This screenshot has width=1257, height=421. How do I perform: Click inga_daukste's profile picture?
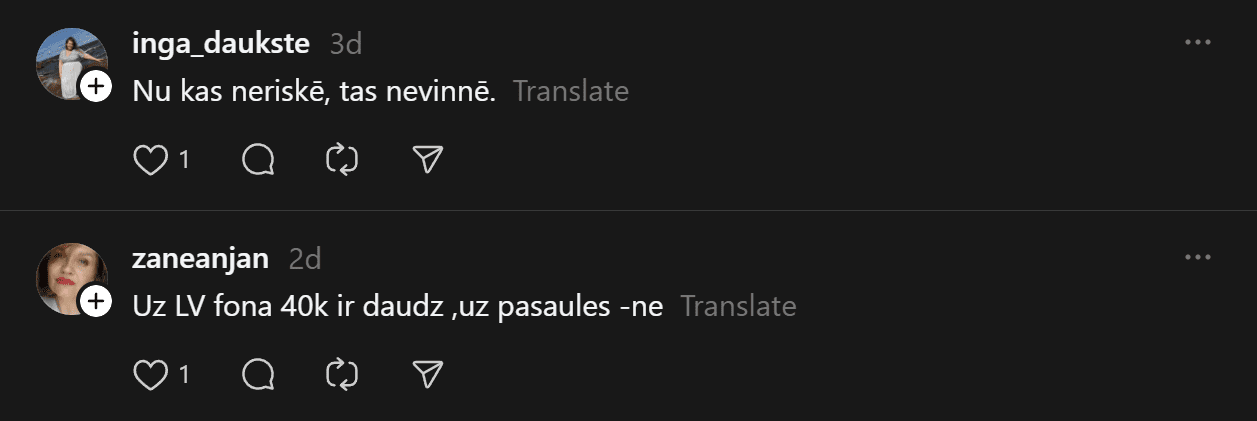tap(68, 62)
